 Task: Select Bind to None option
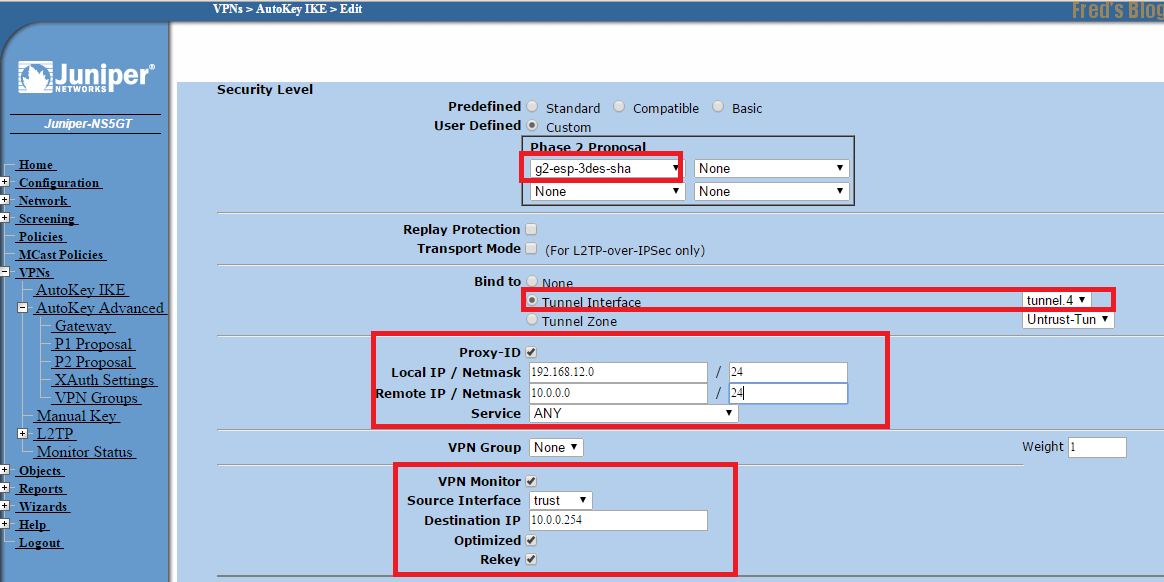pos(532,281)
